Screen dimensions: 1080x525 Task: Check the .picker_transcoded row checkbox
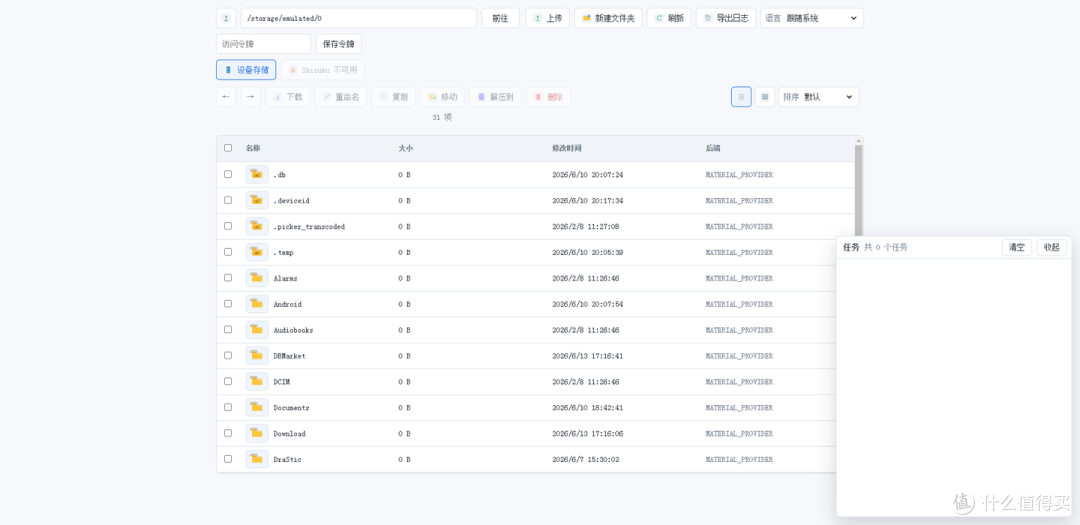[x=228, y=225]
